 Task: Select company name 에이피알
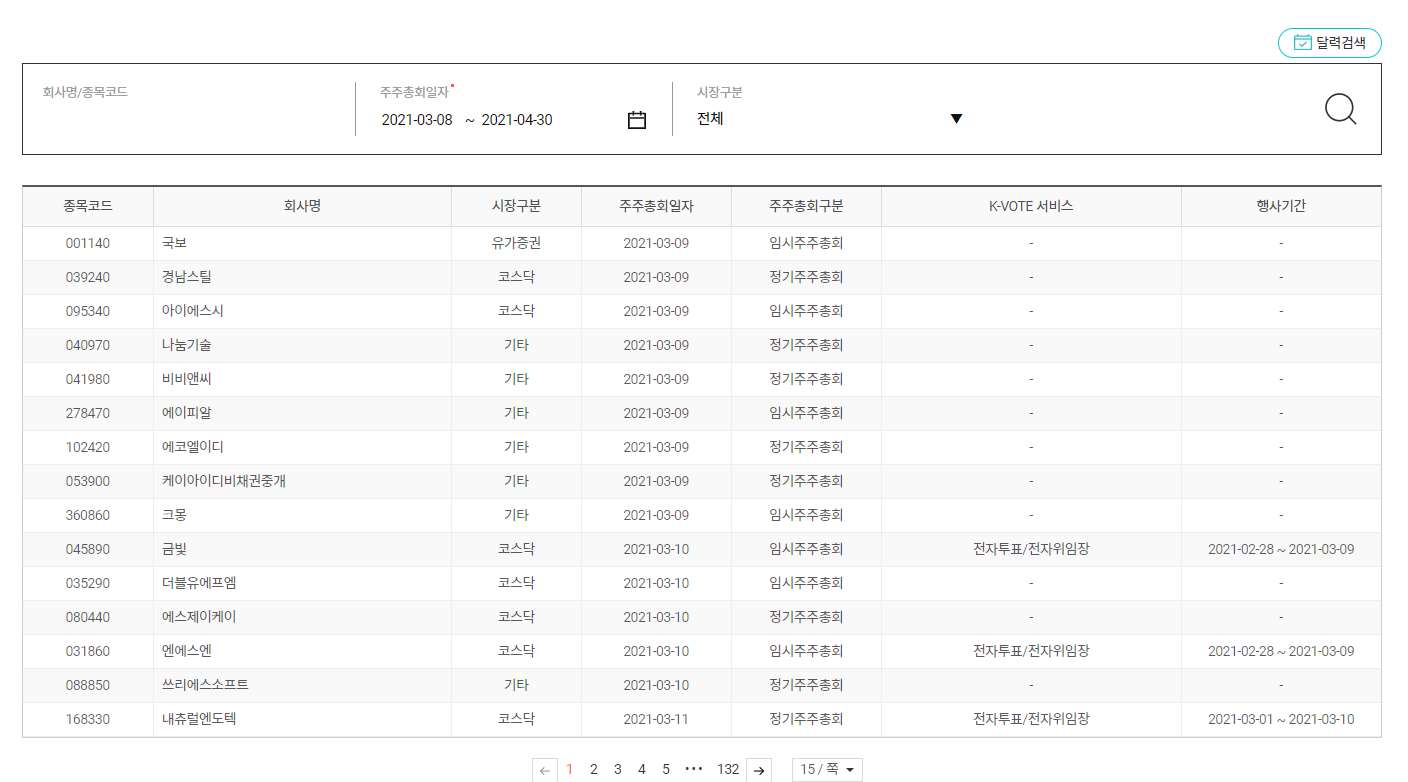pos(187,413)
